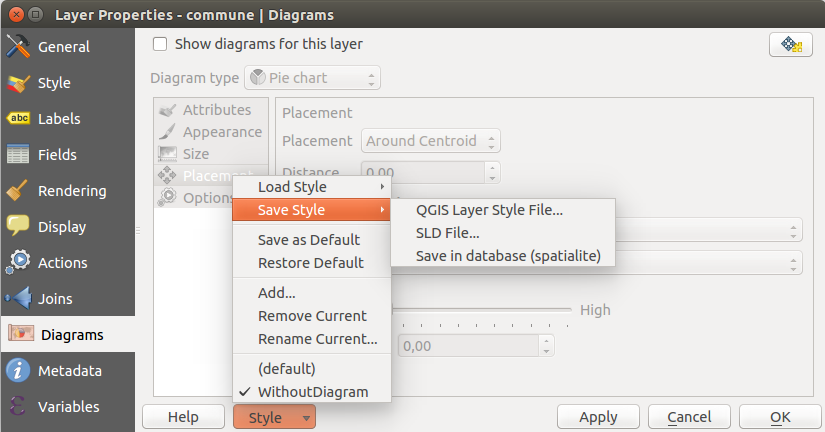This screenshot has height=432, width=825.
Task: Choose QGIS Layer Style File option
Action: point(489,210)
